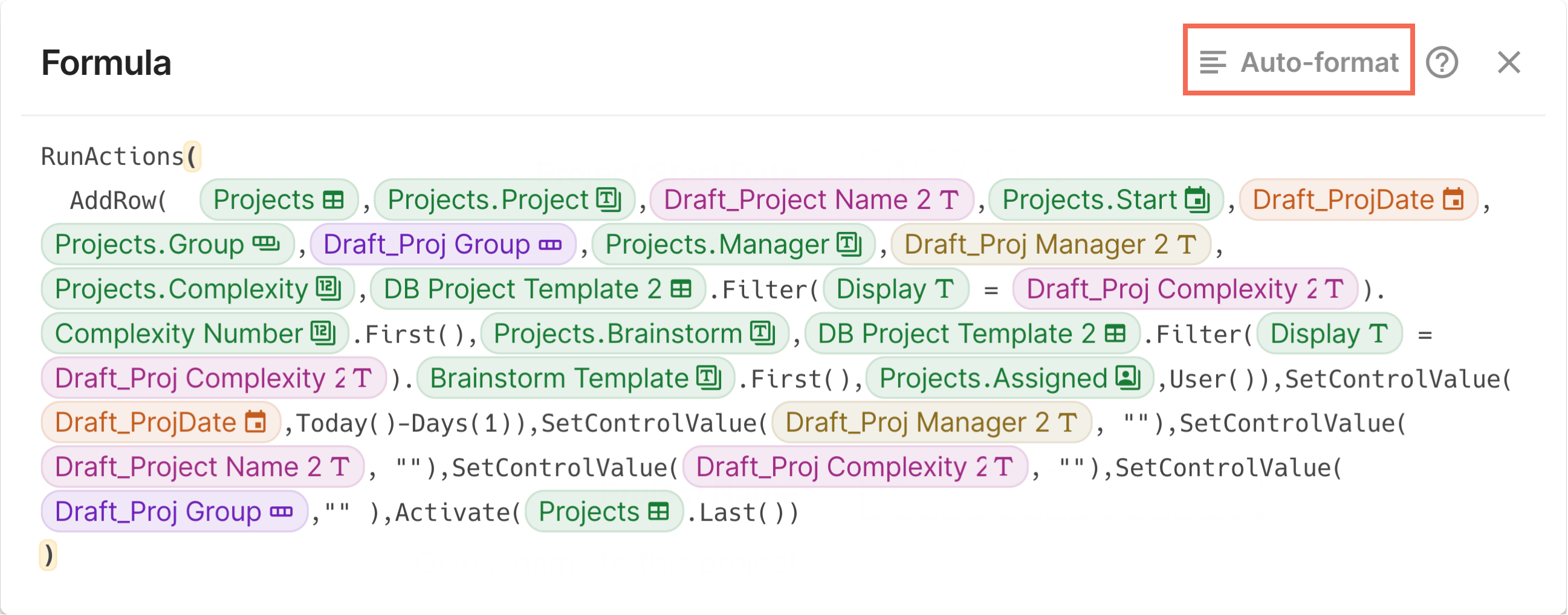The width and height of the screenshot is (1568, 615).
Task: Click the orange Draft_ProjDate chip in SetControlValue
Action: tap(160, 423)
